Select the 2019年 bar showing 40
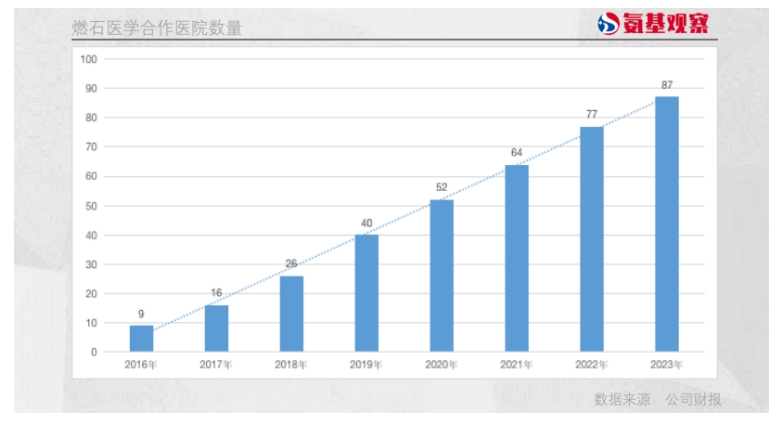This screenshot has height=424, width=782. pyautogui.click(x=366, y=293)
